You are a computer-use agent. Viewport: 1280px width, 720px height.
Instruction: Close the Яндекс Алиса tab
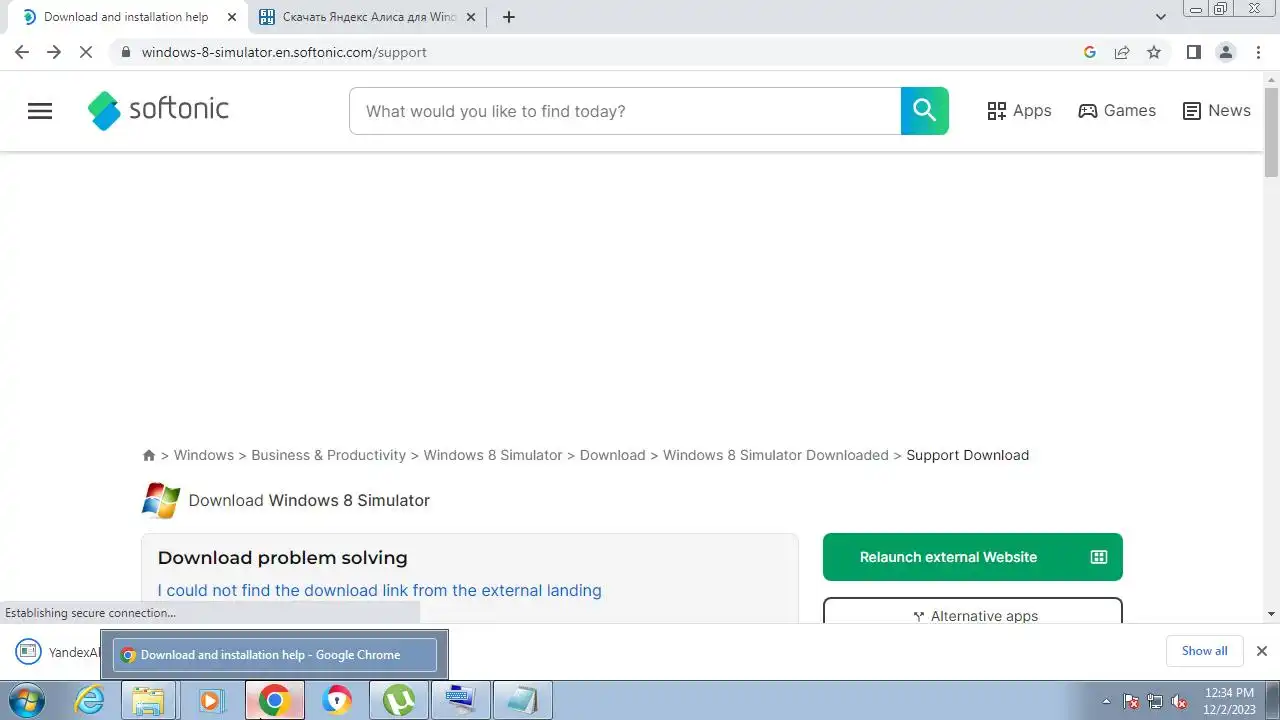tap(471, 17)
